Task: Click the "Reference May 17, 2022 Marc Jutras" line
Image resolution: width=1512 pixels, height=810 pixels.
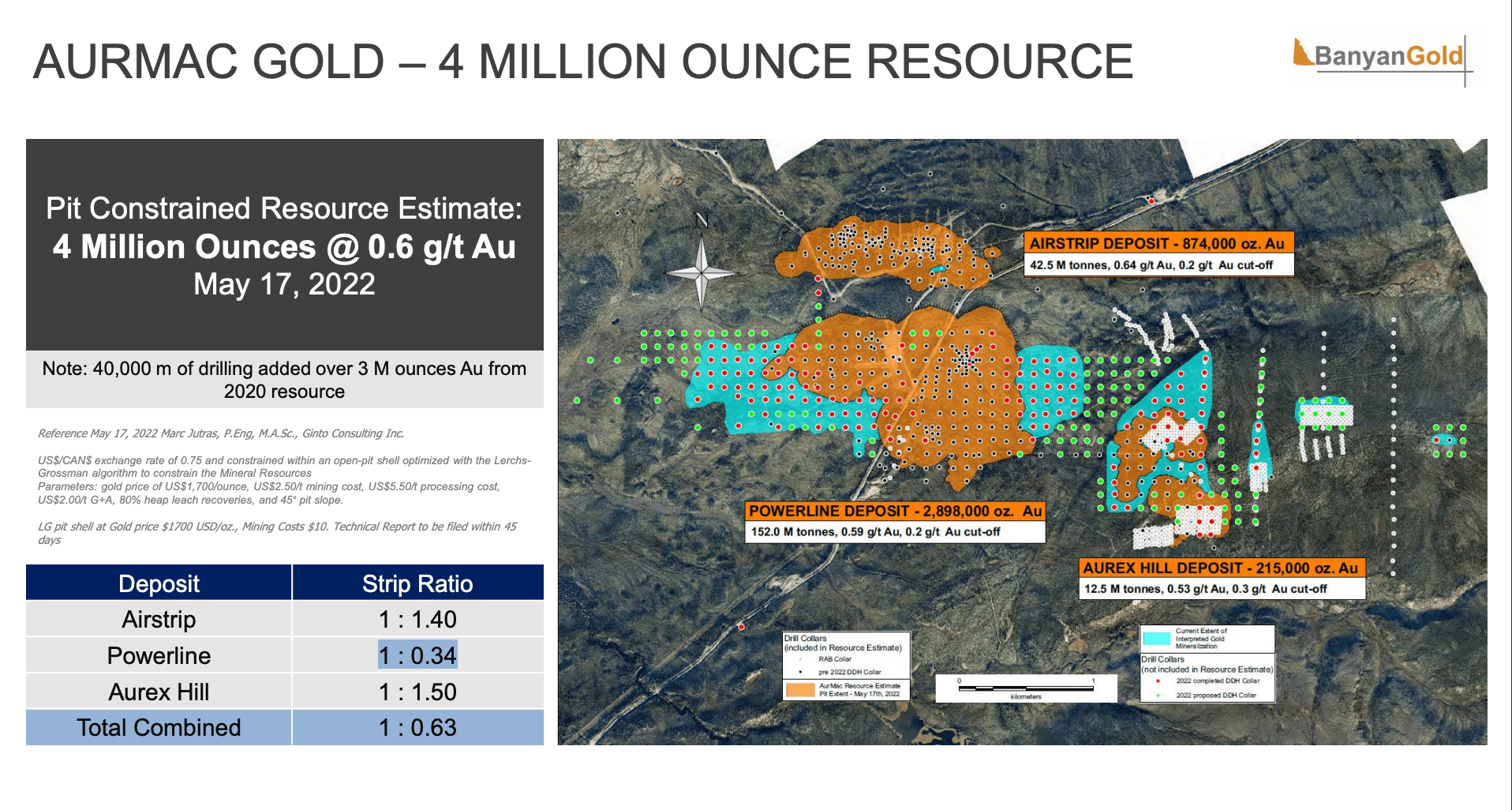Action: 221,433
